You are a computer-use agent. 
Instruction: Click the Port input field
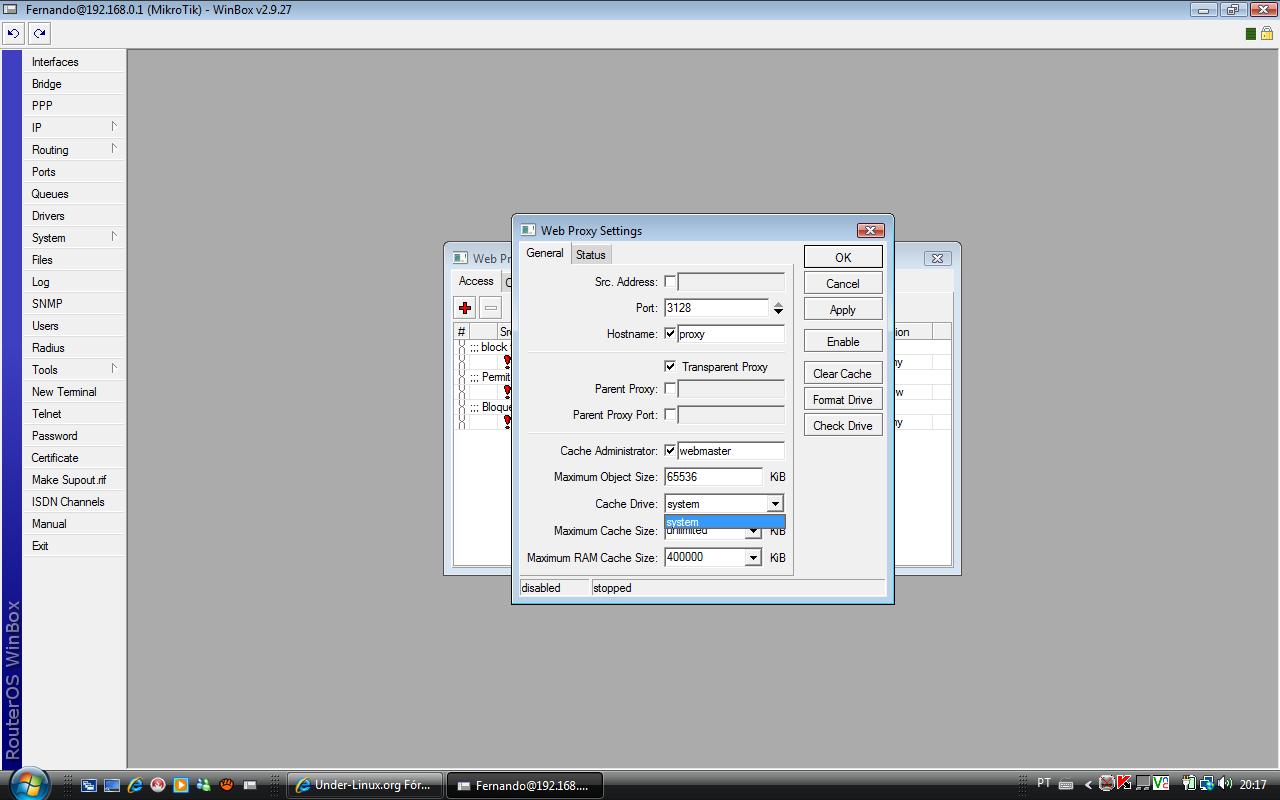[x=716, y=308]
